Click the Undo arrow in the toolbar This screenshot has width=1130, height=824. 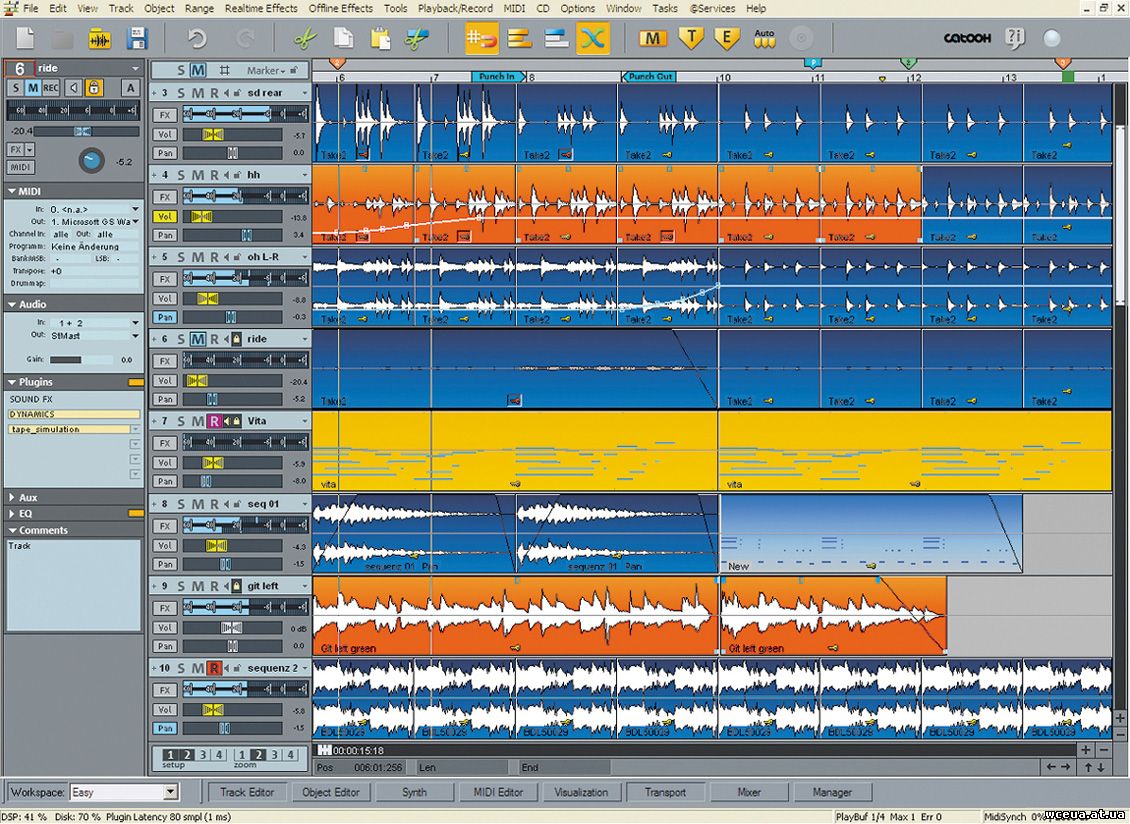pos(197,39)
